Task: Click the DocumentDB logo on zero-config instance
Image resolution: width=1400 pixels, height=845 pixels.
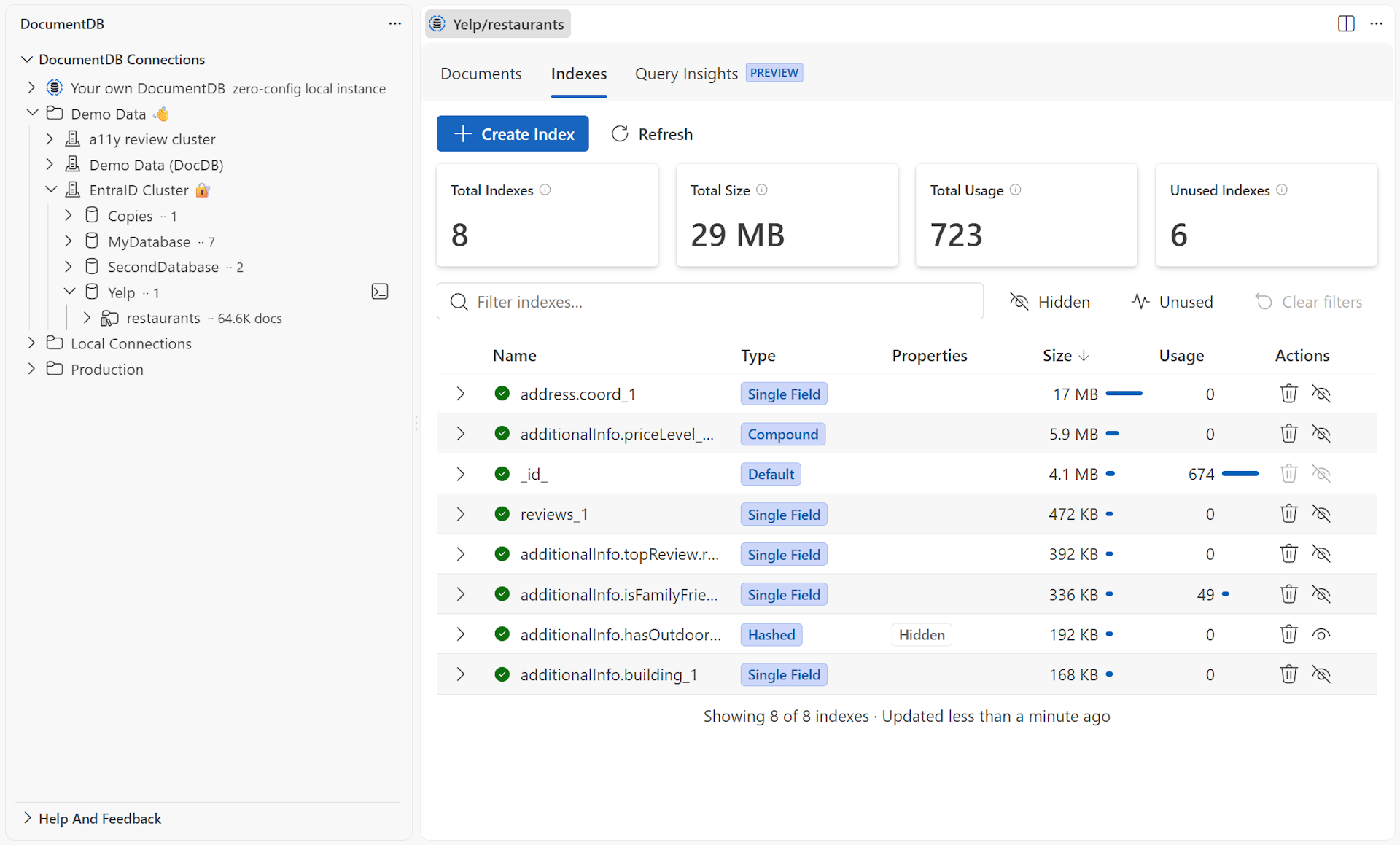Action: pos(55,87)
